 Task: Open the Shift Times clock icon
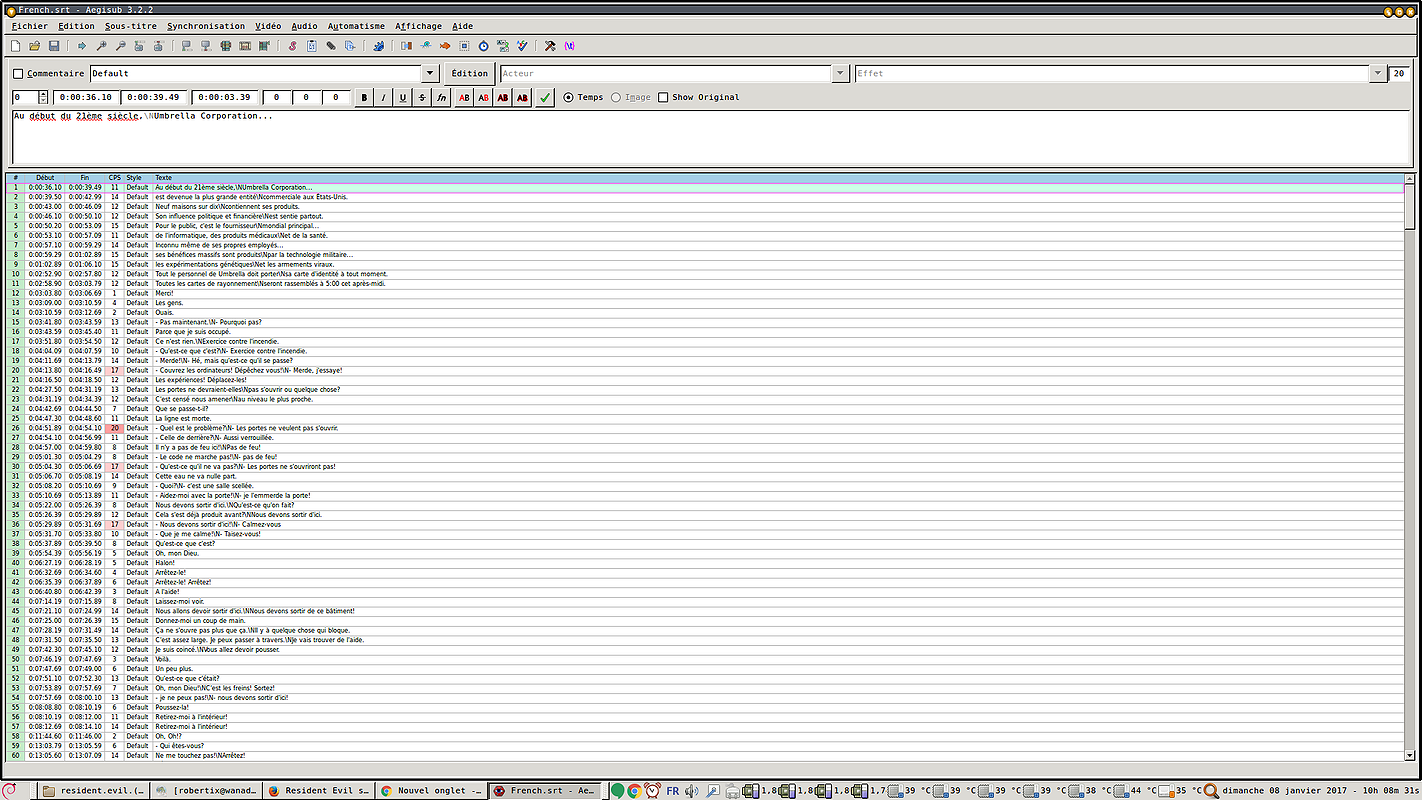406,46
